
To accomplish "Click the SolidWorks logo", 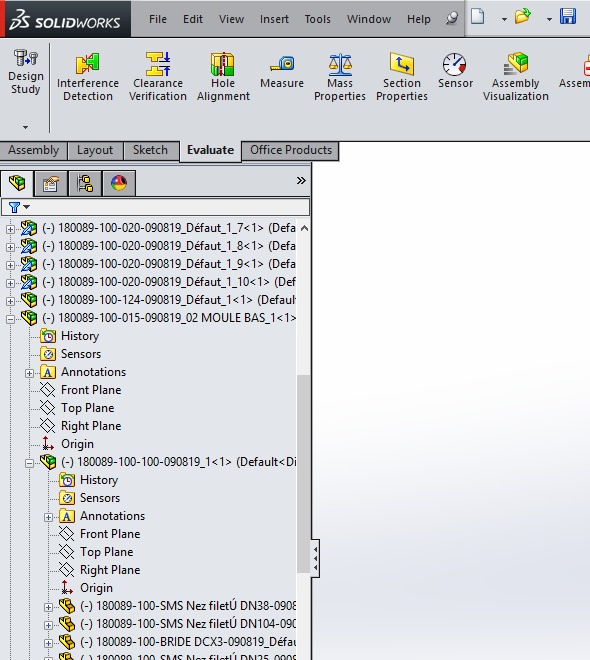I will click(65, 19).
